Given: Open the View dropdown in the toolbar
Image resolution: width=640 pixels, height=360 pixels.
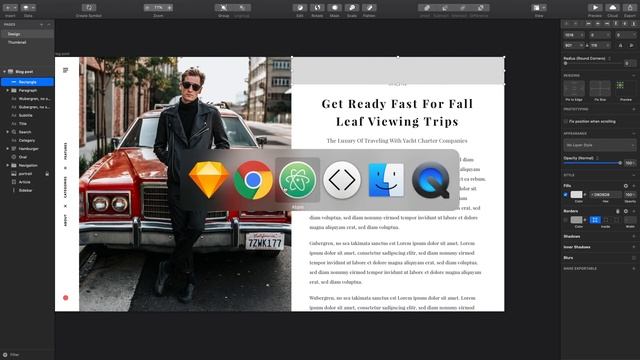Looking at the screenshot, I should point(539,8).
